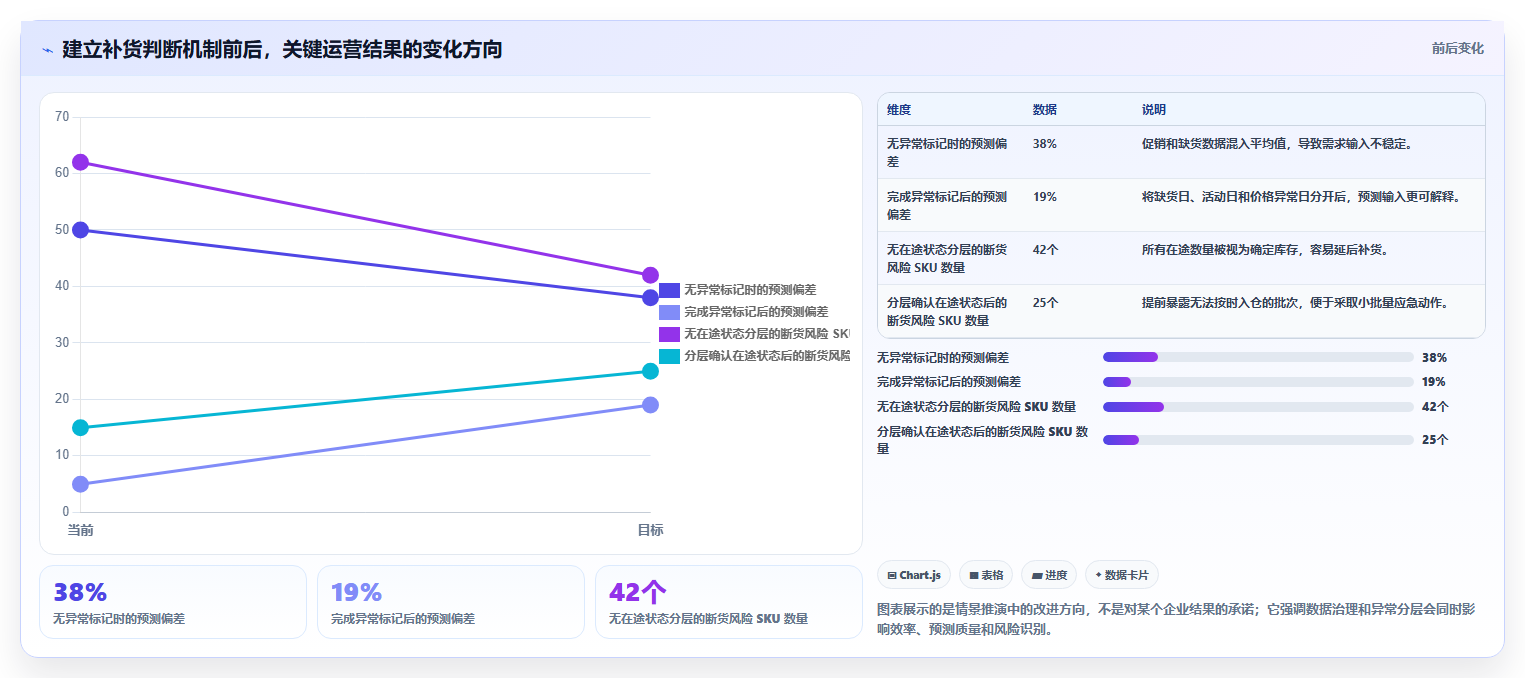Select the 表格 tag chip

(x=986, y=575)
